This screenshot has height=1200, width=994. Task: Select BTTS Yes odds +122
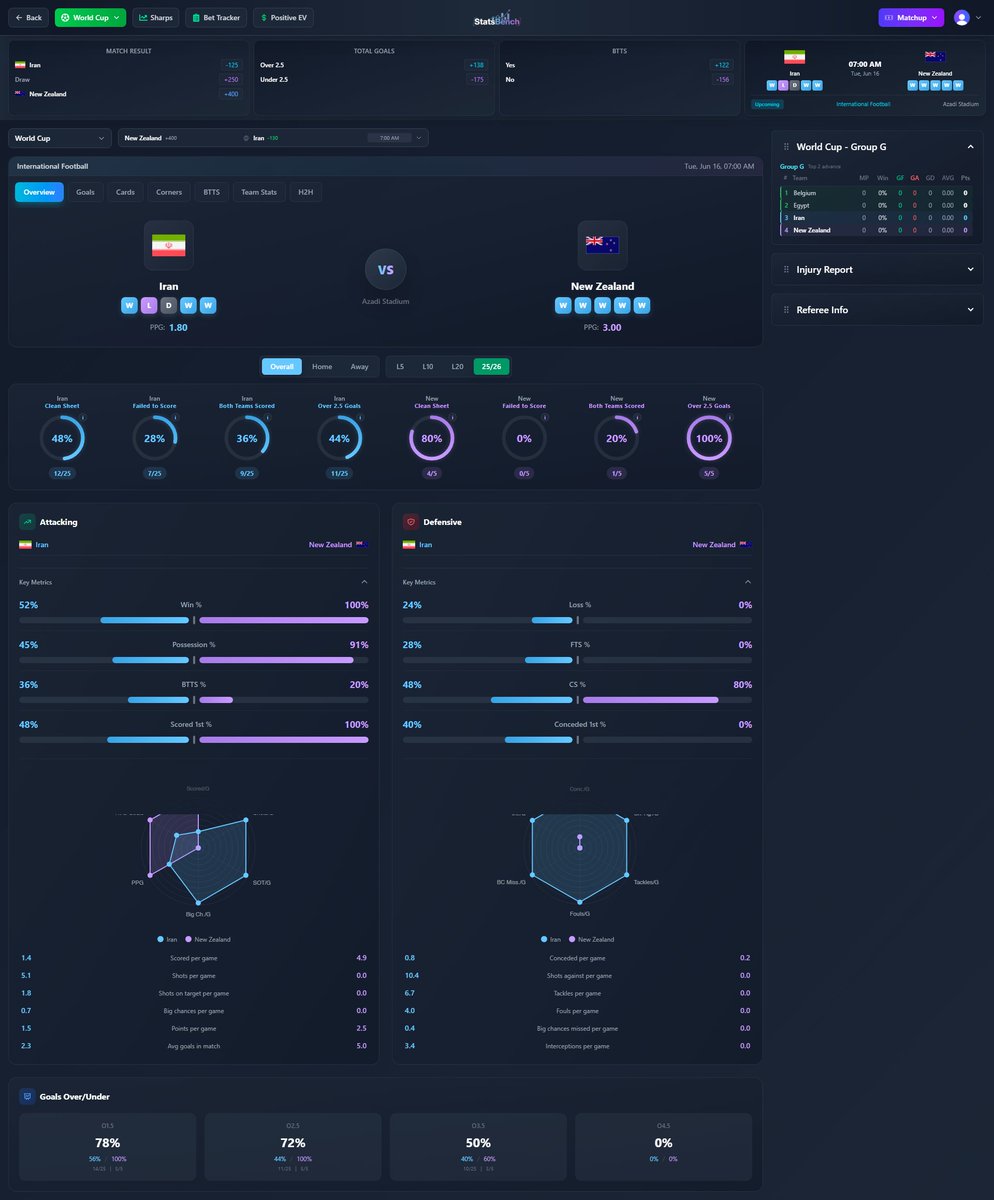[x=721, y=65]
